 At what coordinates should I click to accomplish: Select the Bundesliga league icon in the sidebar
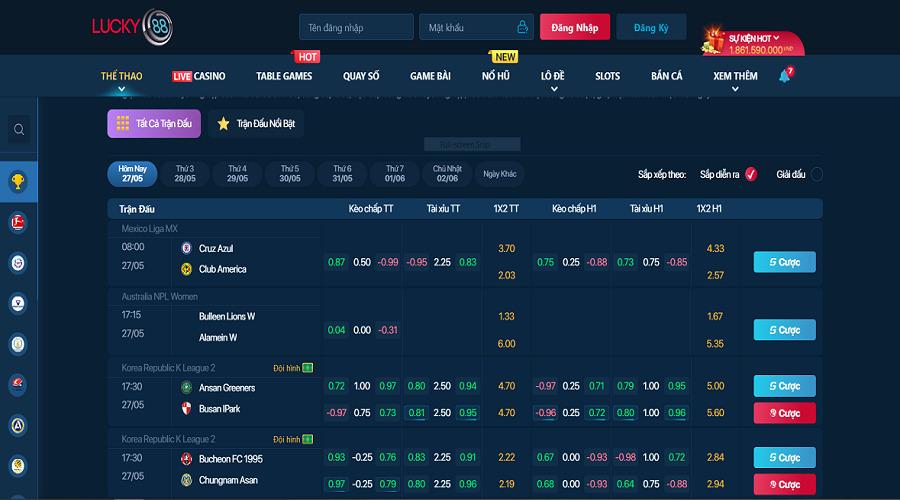click(18, 222)
